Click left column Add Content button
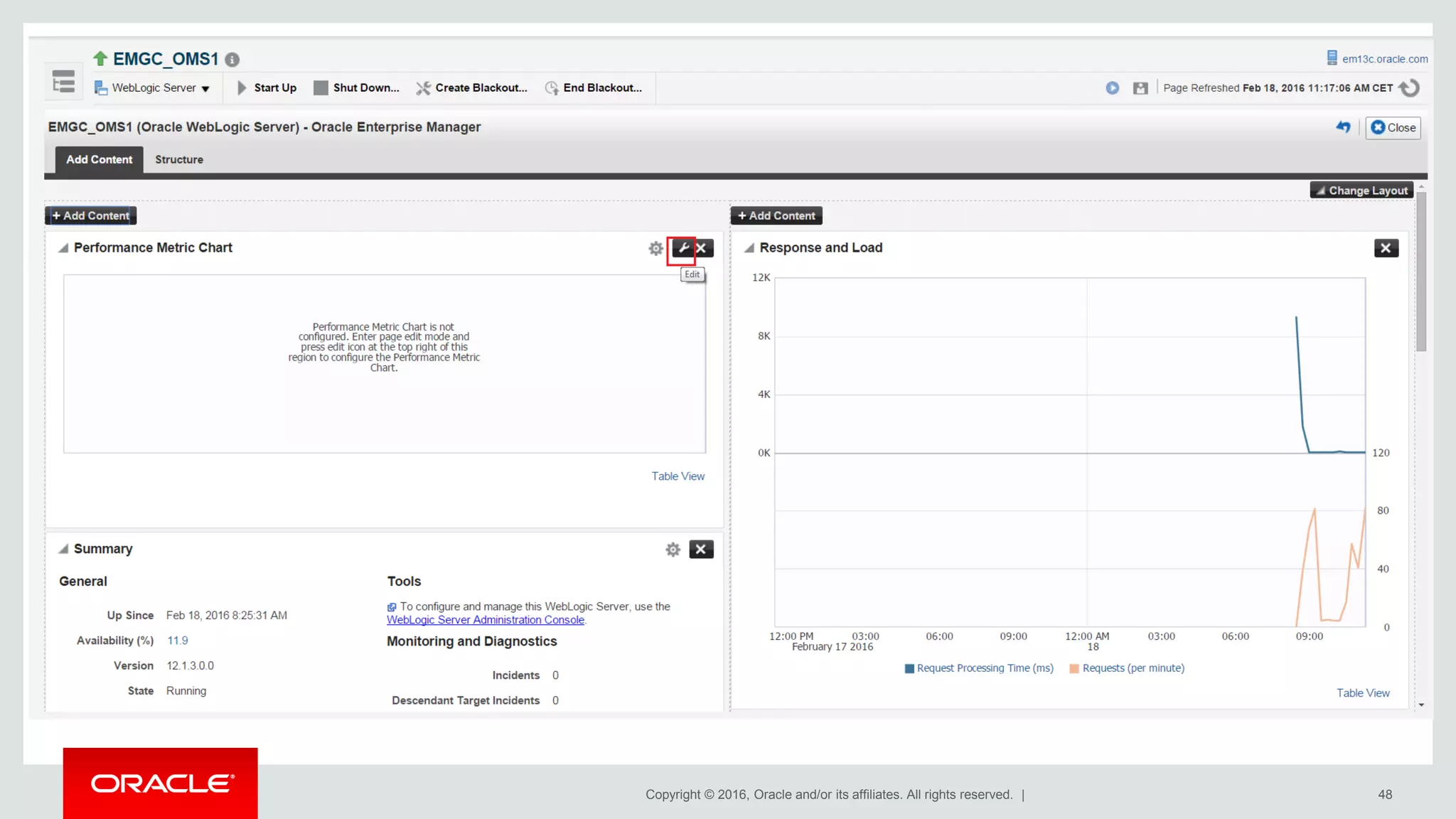Screen dimensions: 1456x819 (90, 216)
